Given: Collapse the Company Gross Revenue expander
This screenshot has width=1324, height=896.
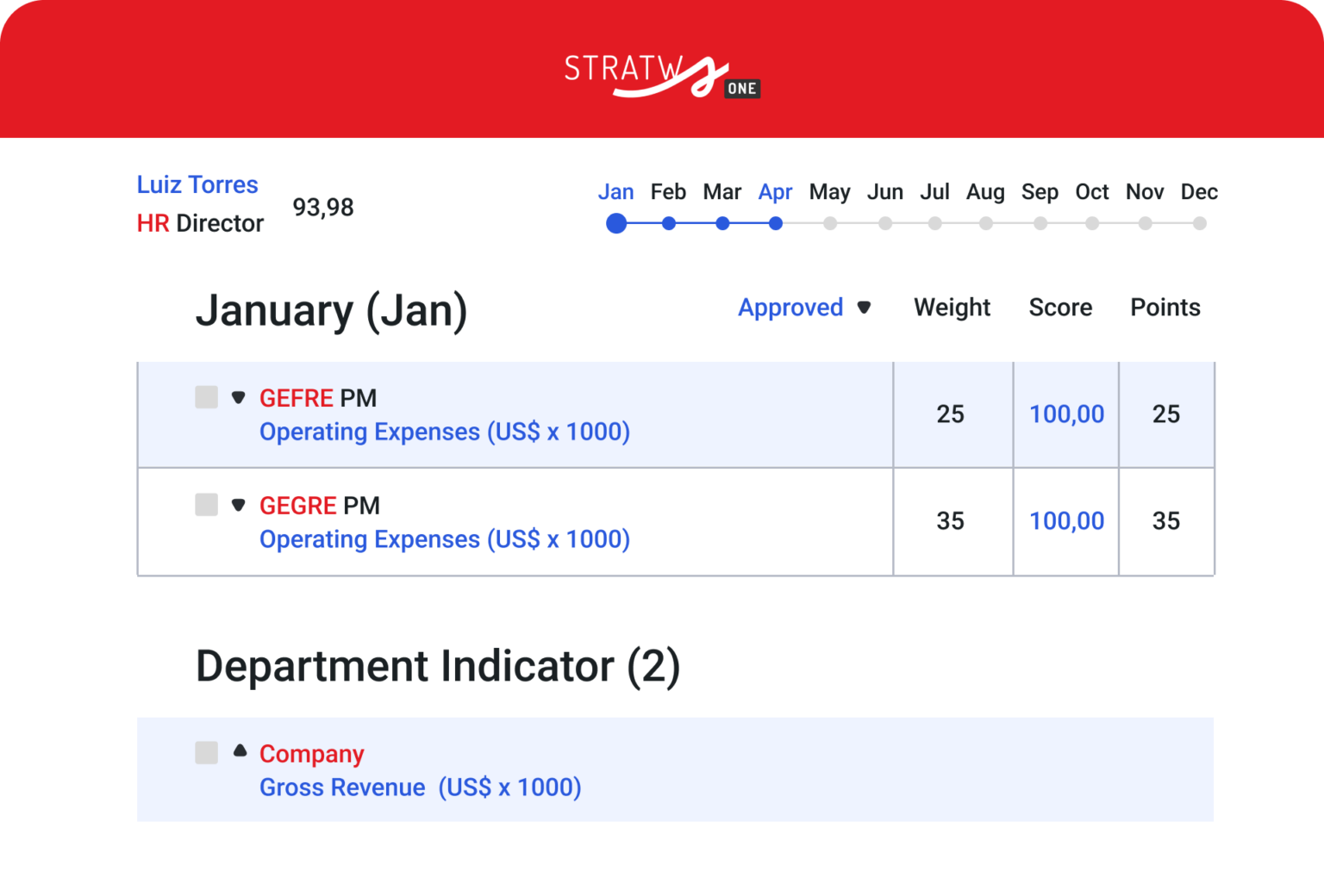Looking at the screenshot, I should pos(239,750).
